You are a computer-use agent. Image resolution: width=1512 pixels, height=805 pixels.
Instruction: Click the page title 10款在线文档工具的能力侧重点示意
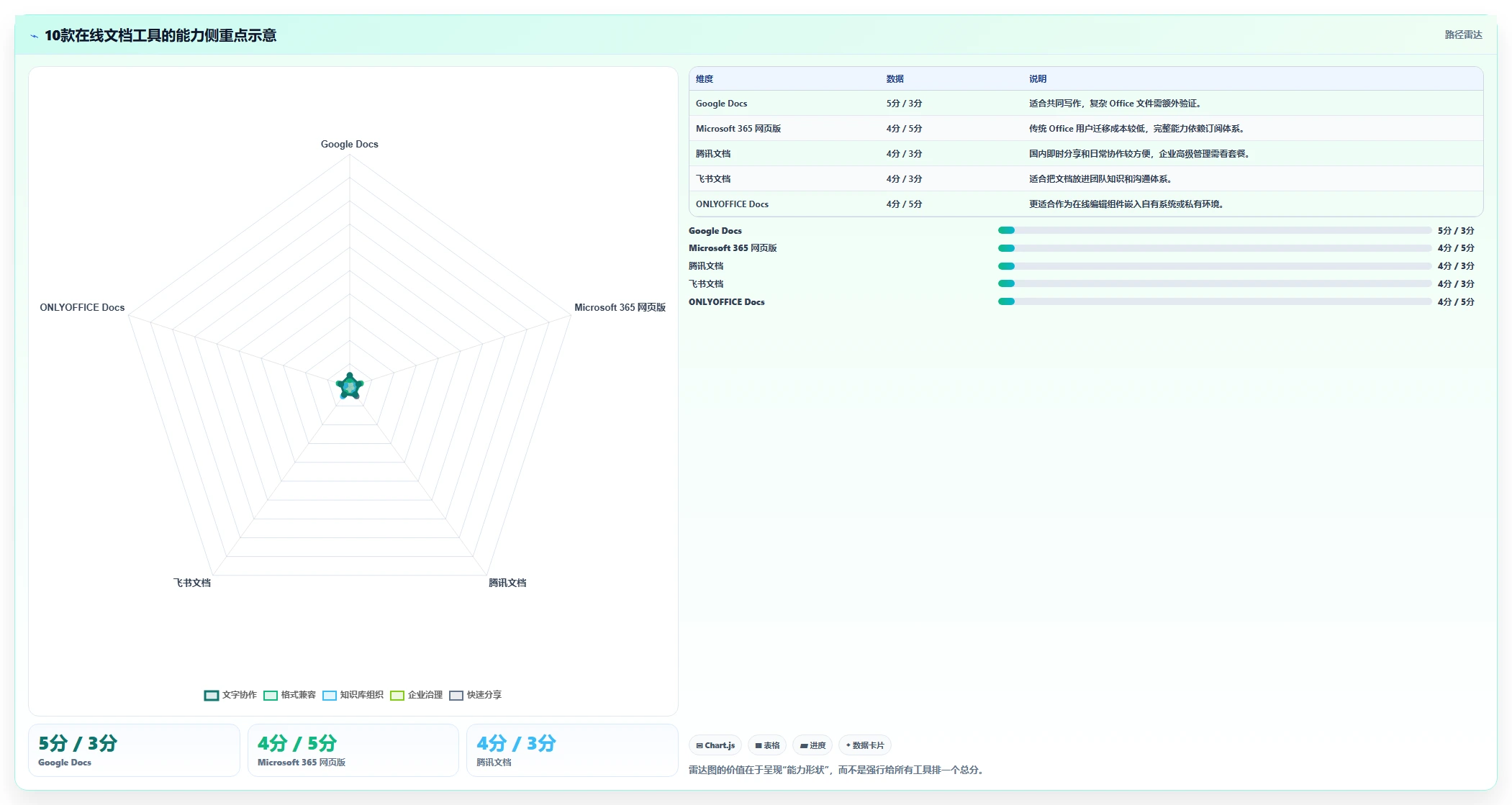160,36
